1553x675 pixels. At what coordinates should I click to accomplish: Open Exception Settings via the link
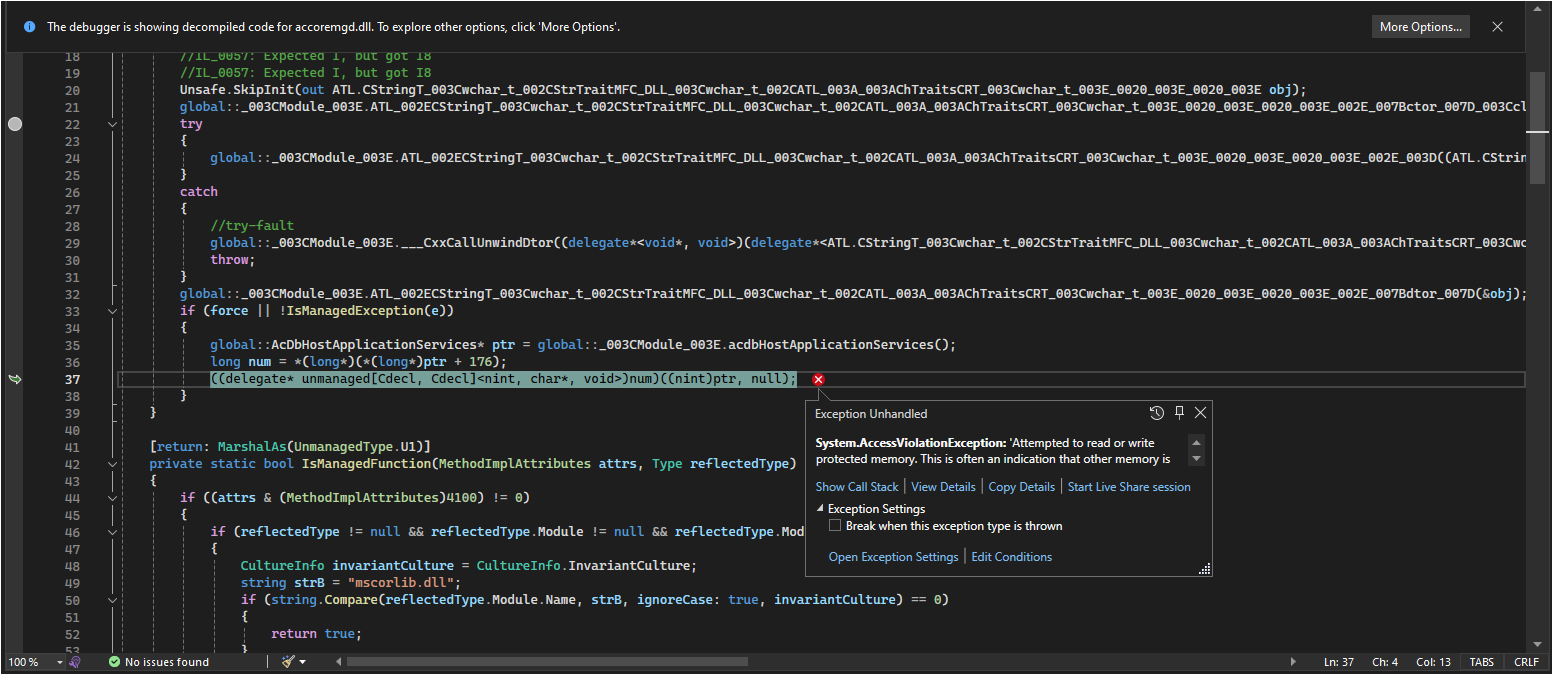click(x=893, y=556)
